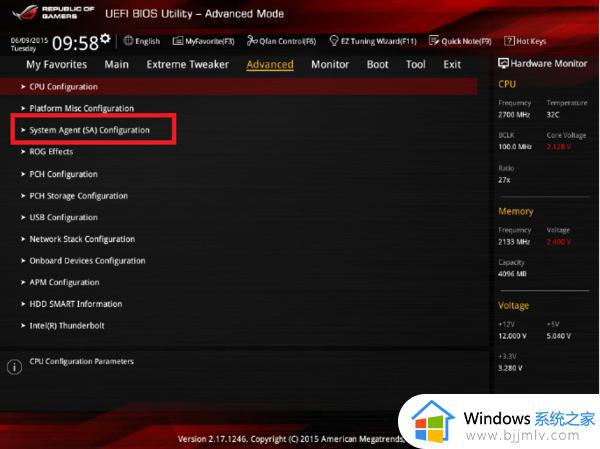
Task: Open Network Stack Configuration entry
Action: [82, 239]
